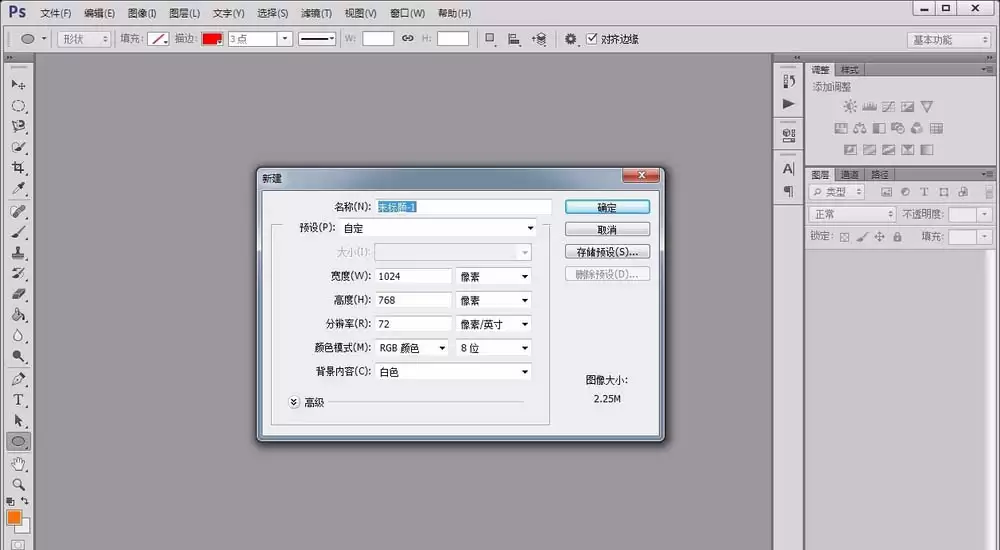
Task: Click the link width and height icon
Action: tap(408, 38)
